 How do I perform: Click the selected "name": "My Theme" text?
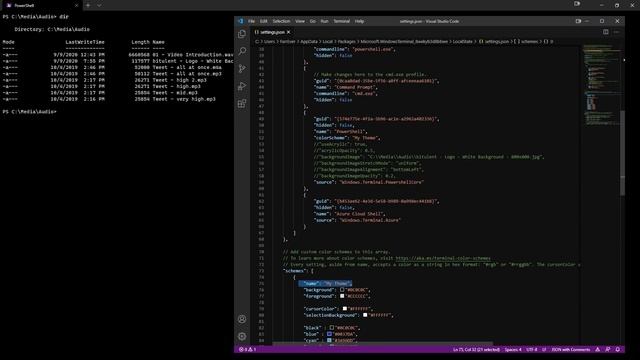pyautogui.click(x=325, y=283)
